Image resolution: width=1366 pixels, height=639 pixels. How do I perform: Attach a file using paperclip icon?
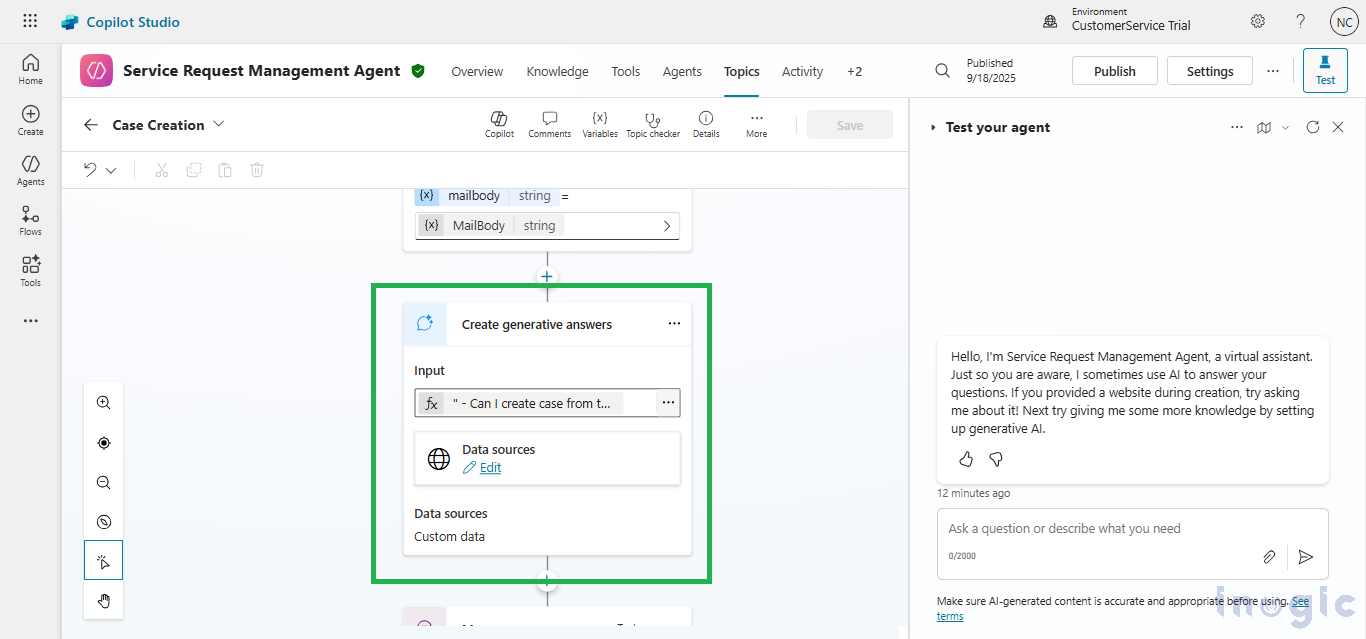pos(1269,557)
